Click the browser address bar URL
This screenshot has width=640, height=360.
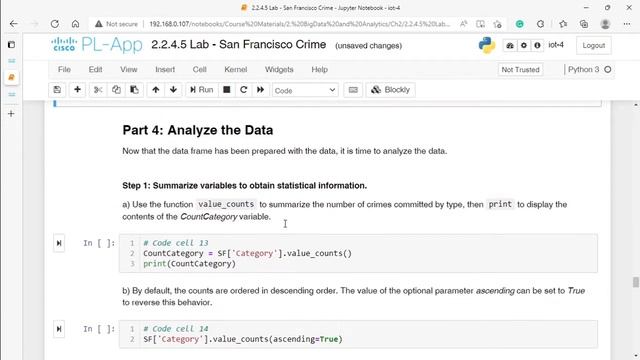[x=300, y=24]
